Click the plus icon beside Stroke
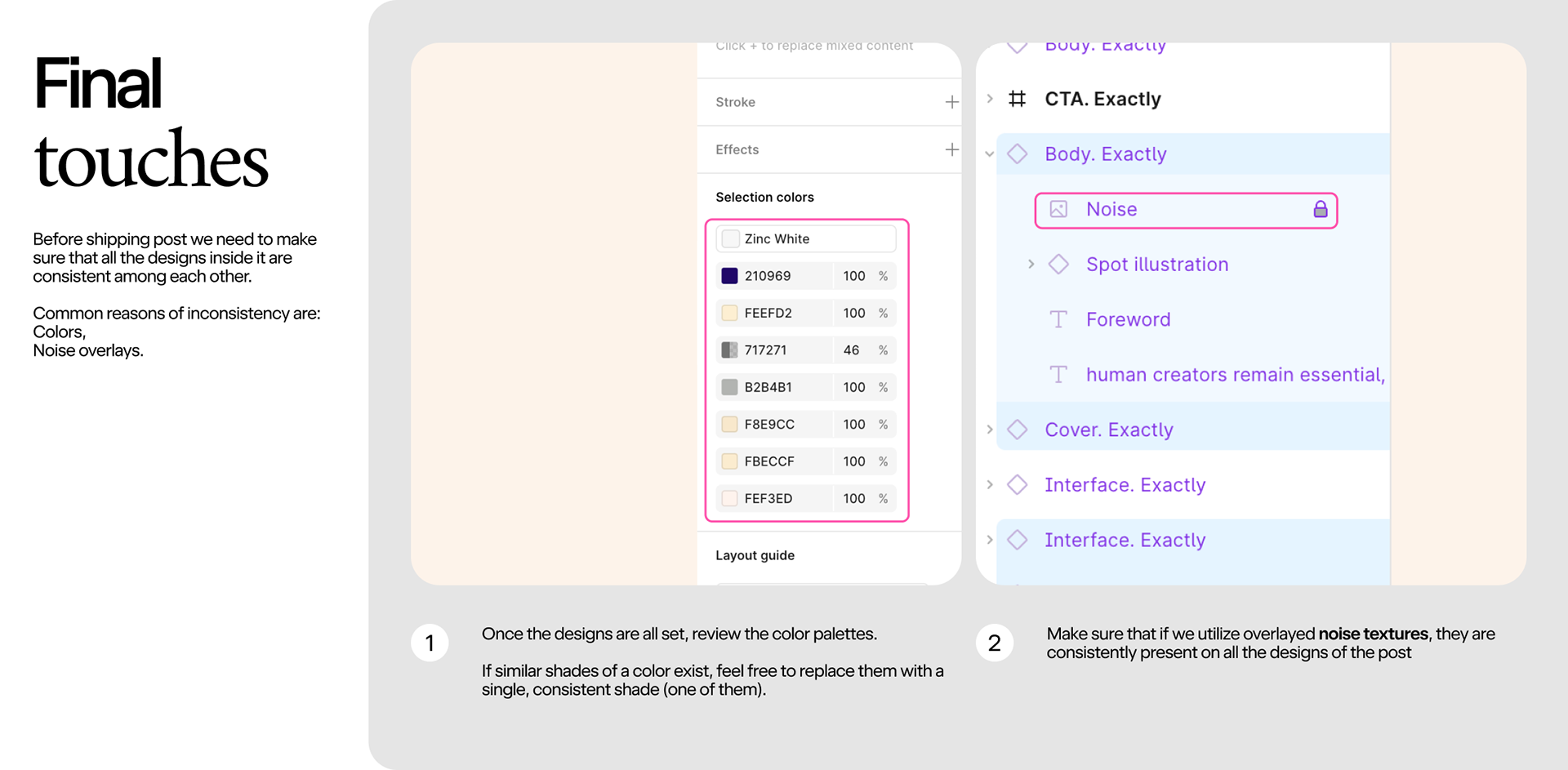 pyautogui.click(x=951, y=102)
